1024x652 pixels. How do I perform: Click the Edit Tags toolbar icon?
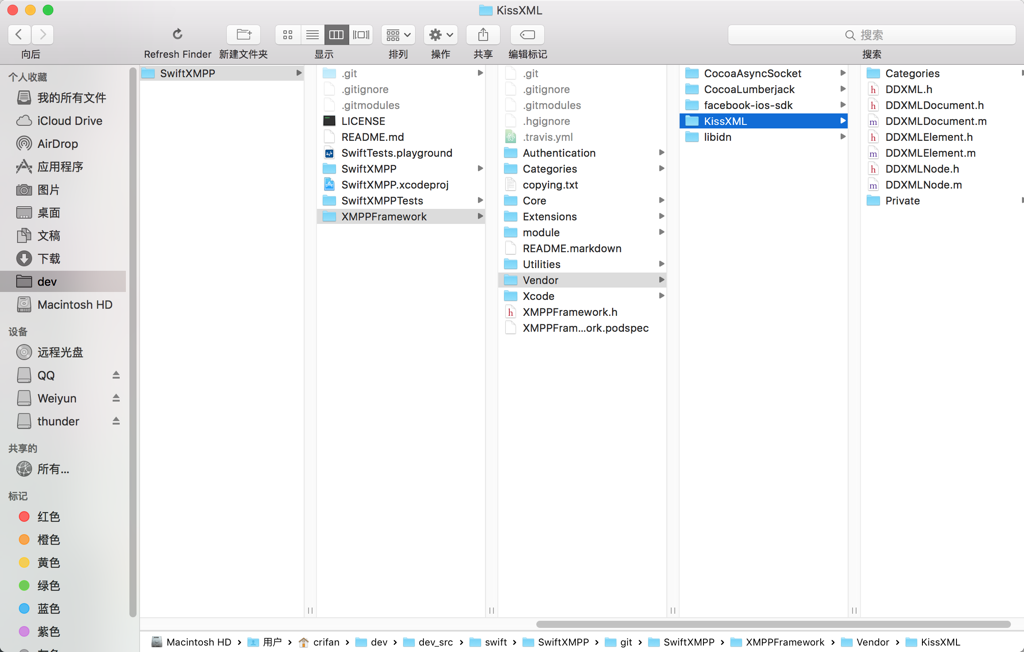(x=528, y=35)
